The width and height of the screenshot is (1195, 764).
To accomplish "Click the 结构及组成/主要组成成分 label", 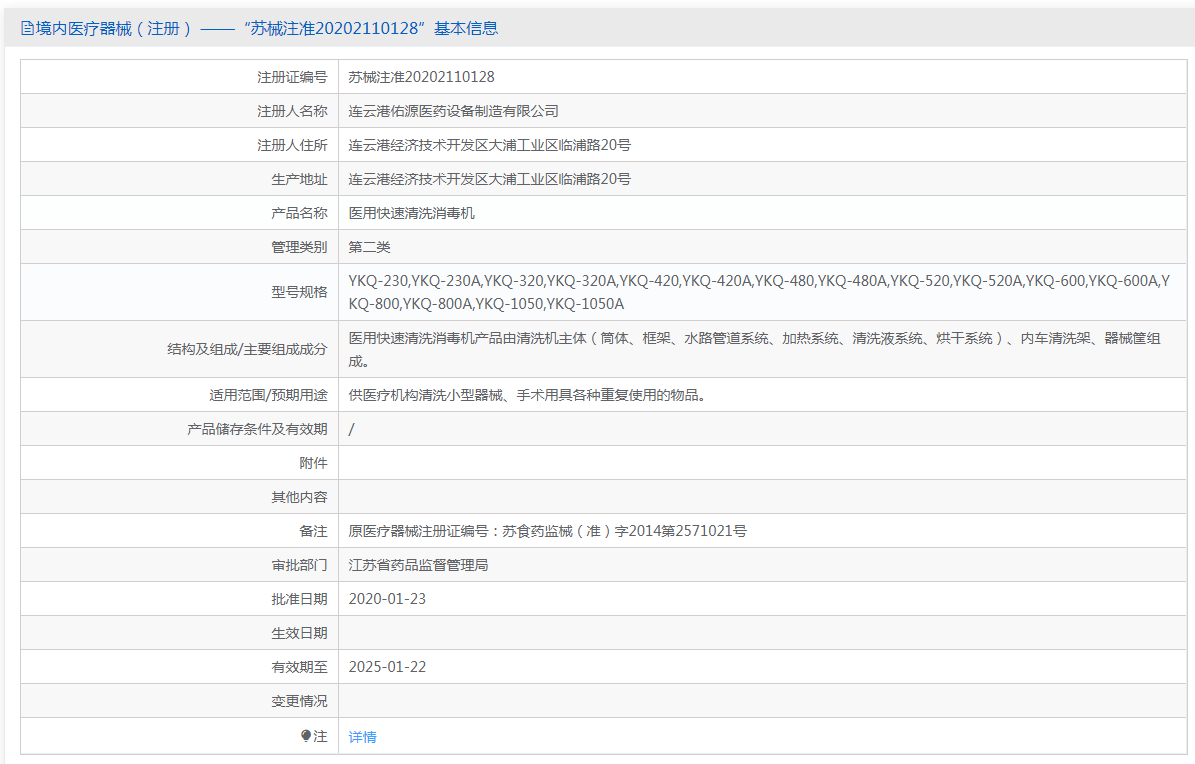I will pyautogui.click(x=247, y=349).
